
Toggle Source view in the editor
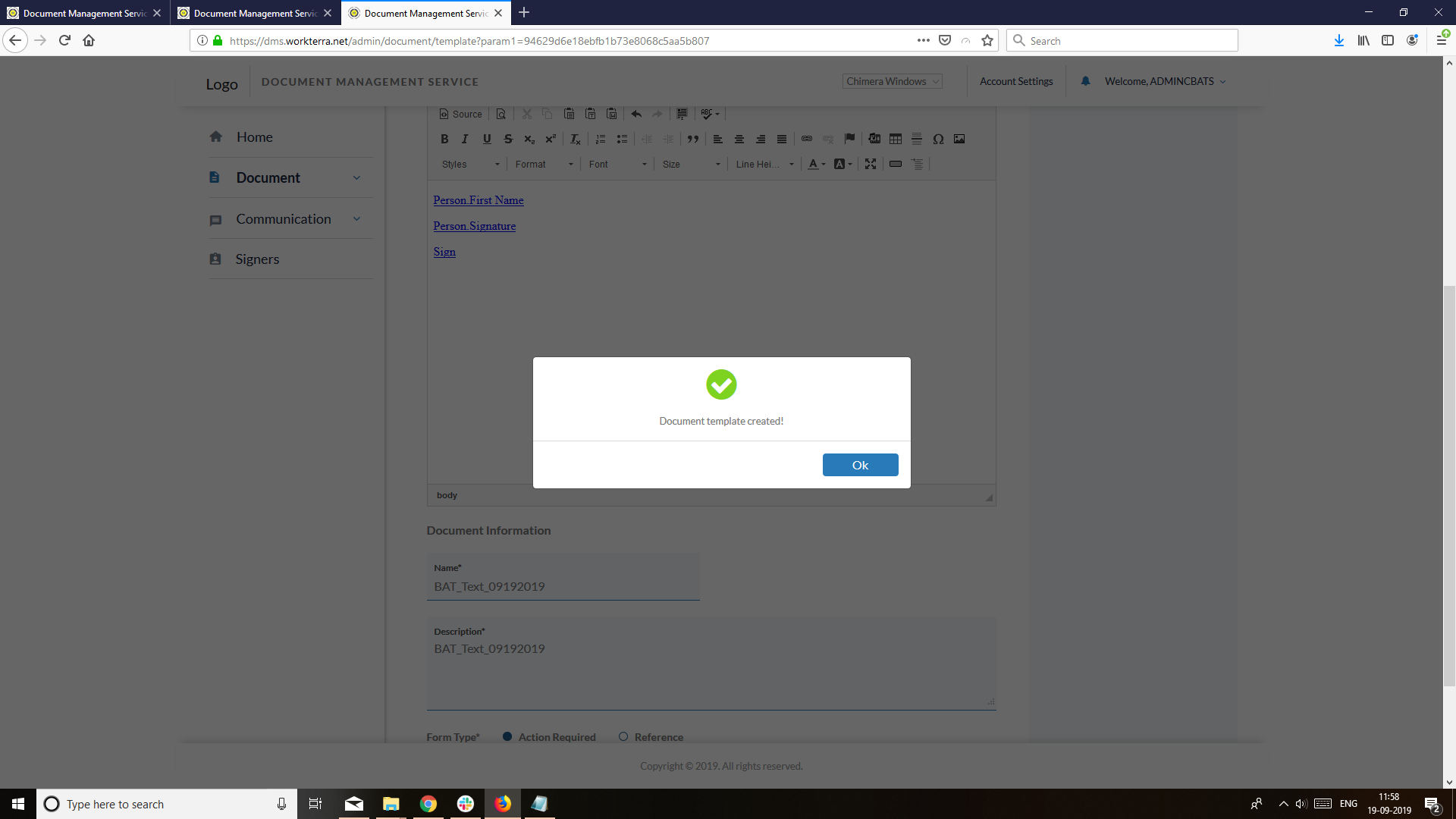(x=460, y=114)
